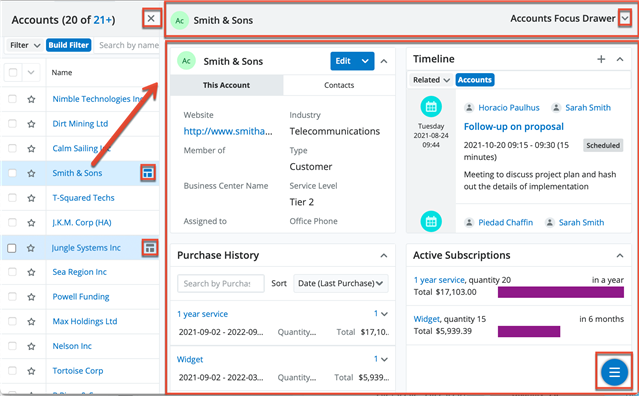Click the second calendar icon near Piedad Chaffin

click(431, 222)
